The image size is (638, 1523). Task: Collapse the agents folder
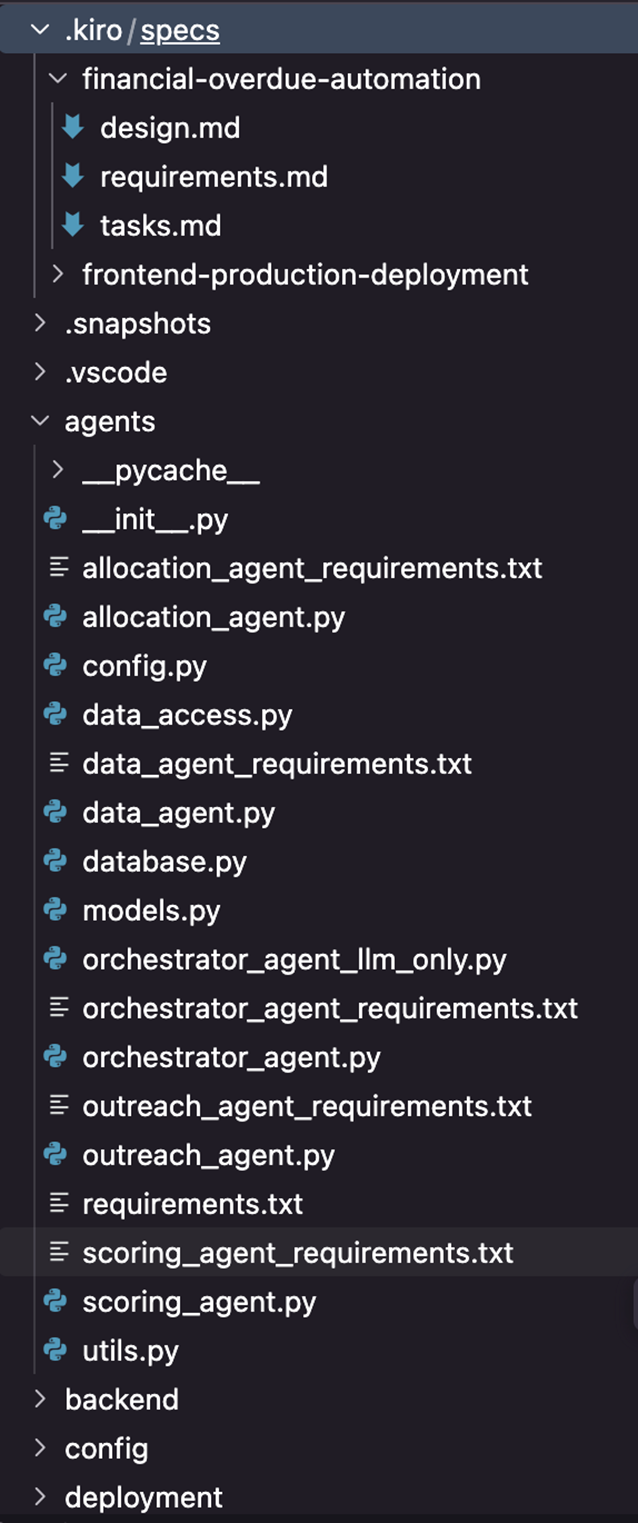click(40, 421)
